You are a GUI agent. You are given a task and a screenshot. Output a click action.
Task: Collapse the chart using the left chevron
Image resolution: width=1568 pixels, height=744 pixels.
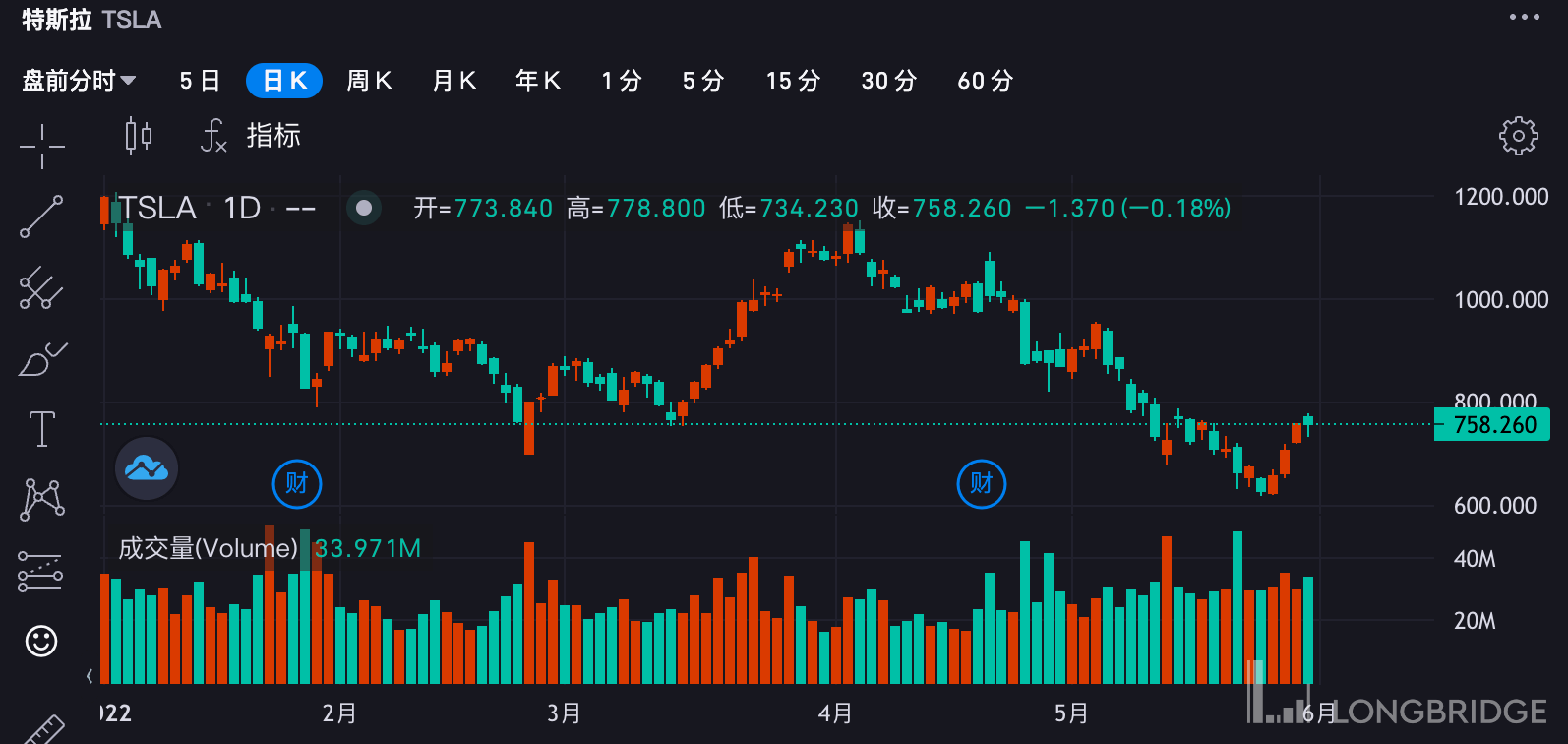coord(90,675)
